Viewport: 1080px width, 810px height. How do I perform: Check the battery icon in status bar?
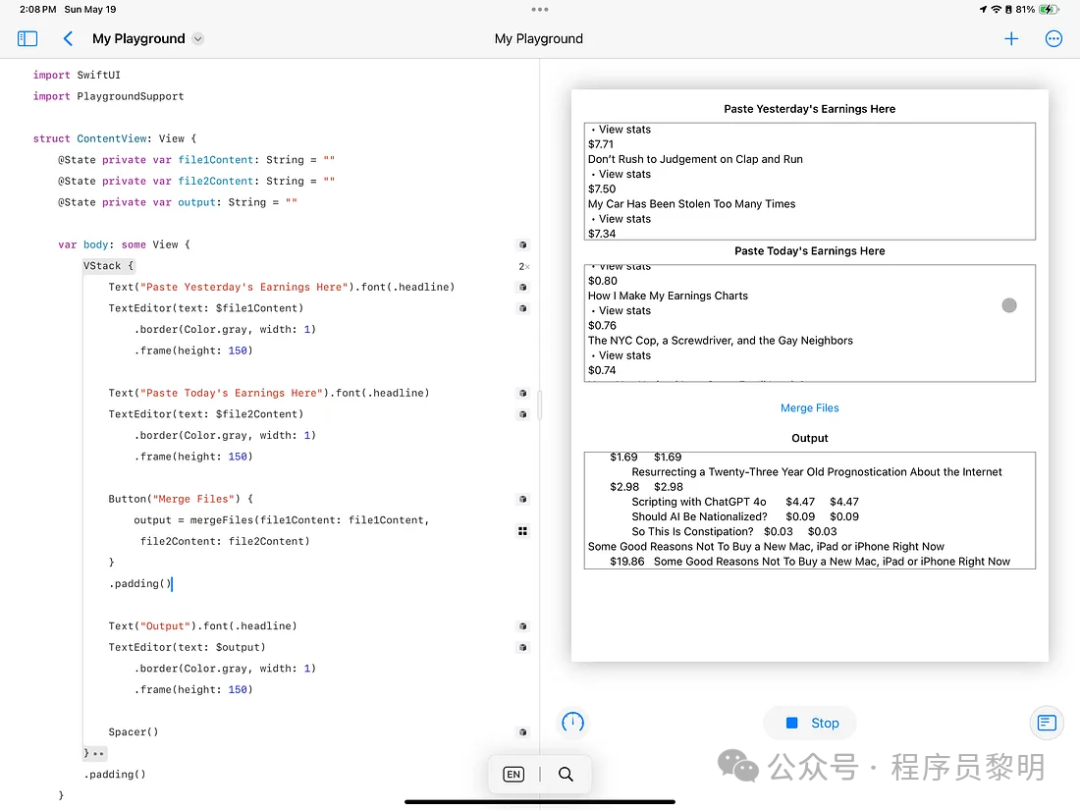1048,10
